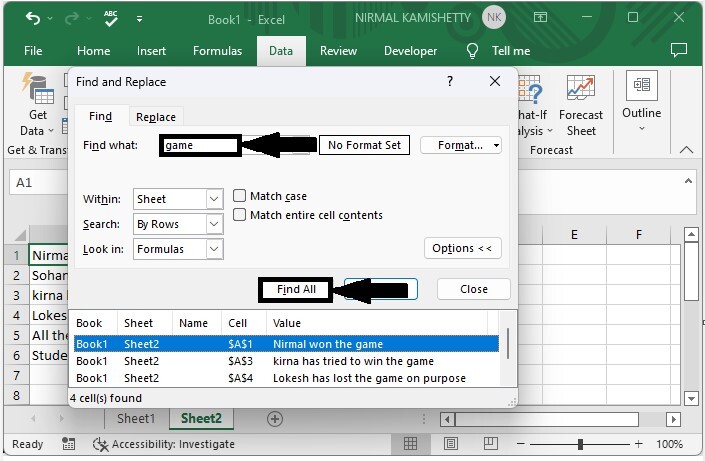Open the Search By Rows dropdown
The height and width of the screenshot is (461, 705).
click(x=214, y=224)
